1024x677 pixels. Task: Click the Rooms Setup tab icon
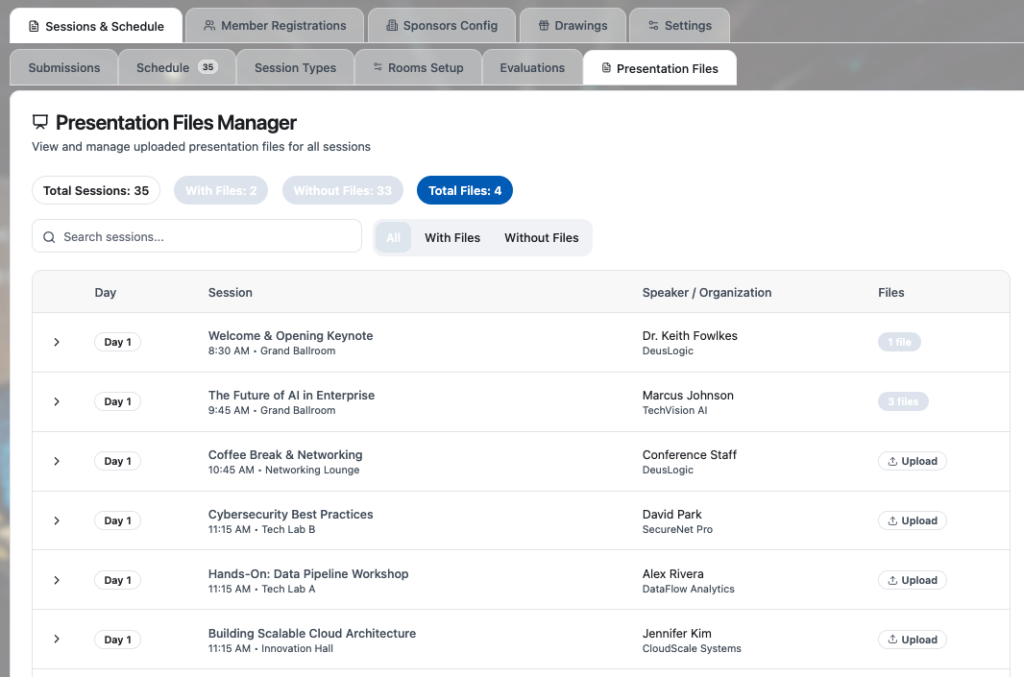point(378,68)
